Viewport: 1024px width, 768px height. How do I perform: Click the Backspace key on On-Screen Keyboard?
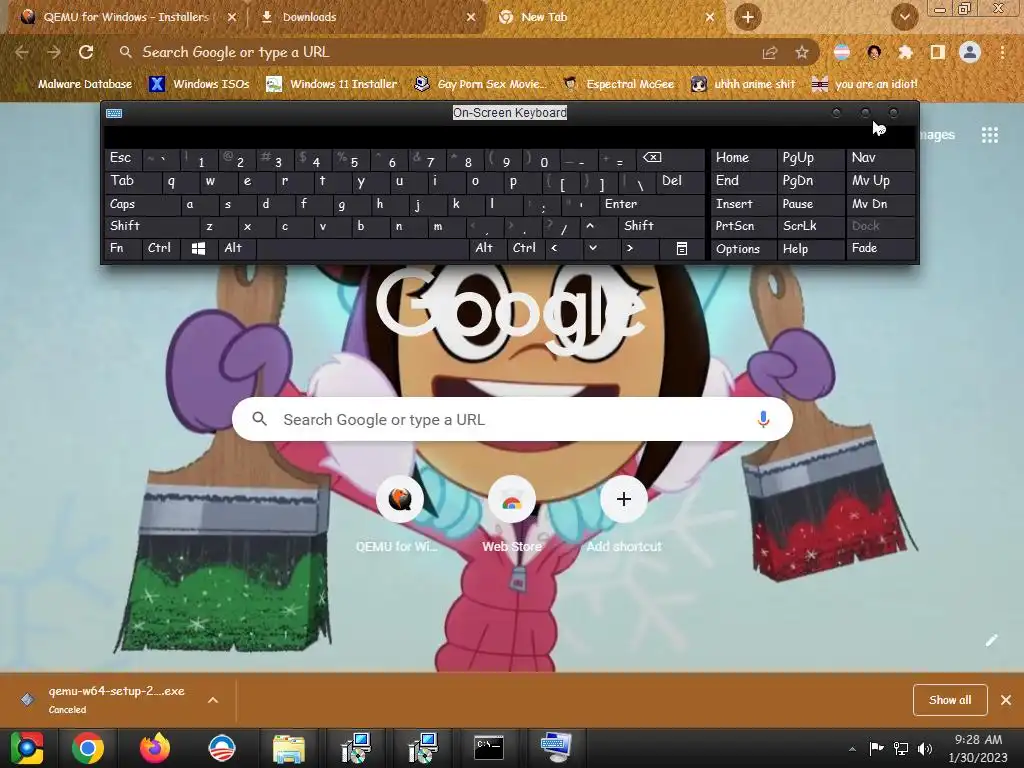coord(672,158)
